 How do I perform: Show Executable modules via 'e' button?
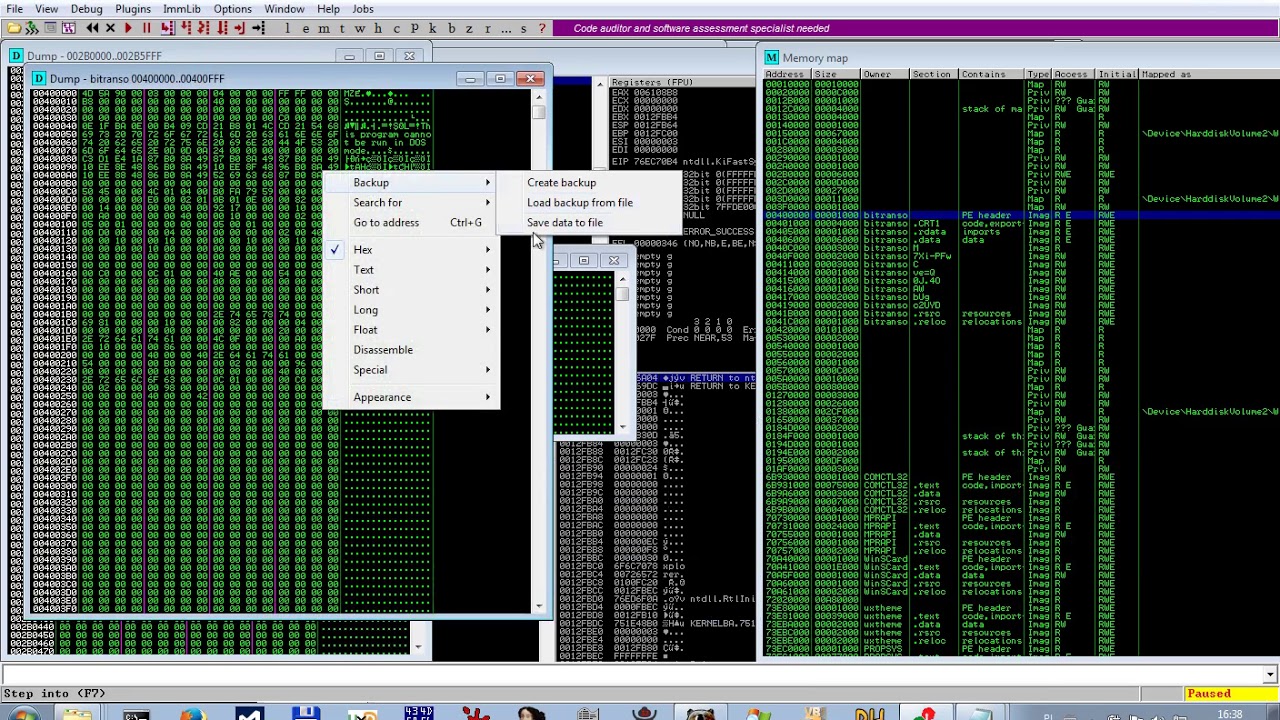point(305,28)
